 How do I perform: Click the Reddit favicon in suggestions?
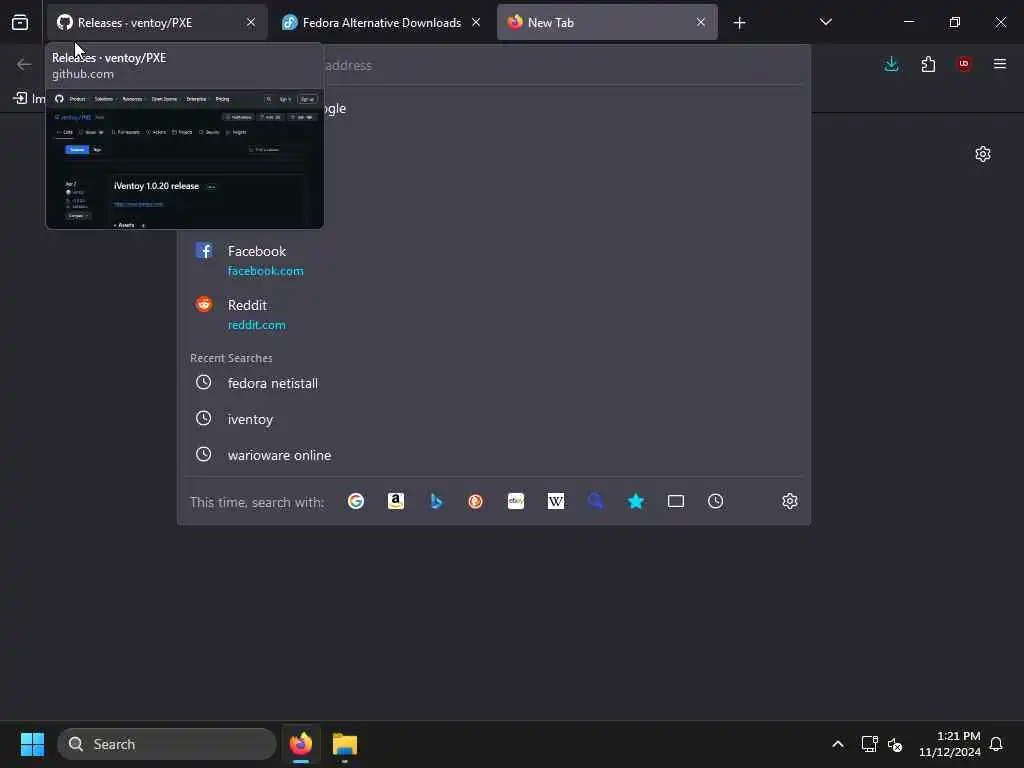pyautogui.click(x=204, y=304)
